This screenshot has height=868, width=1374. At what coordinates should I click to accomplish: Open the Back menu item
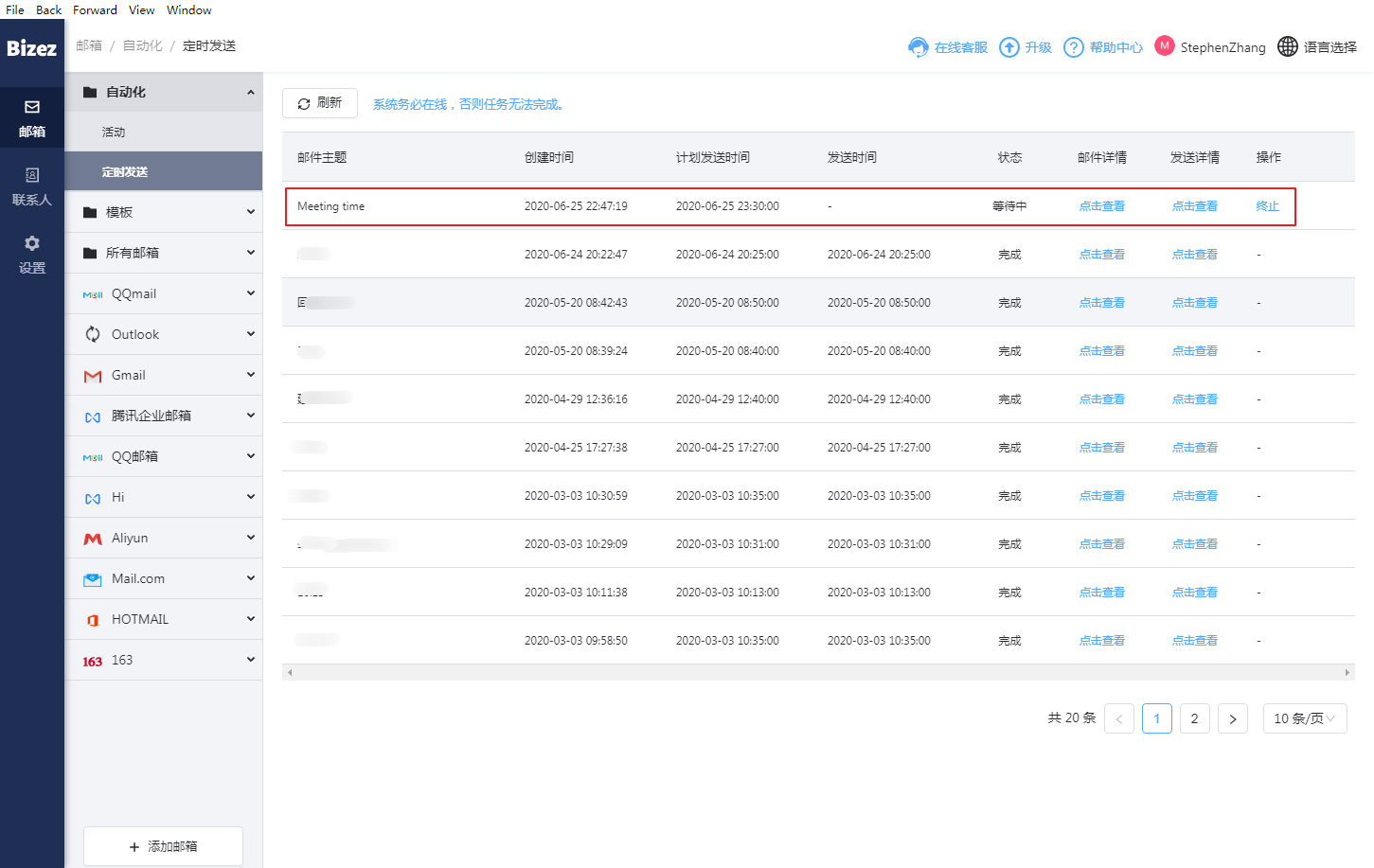click(x=48, y=9)
